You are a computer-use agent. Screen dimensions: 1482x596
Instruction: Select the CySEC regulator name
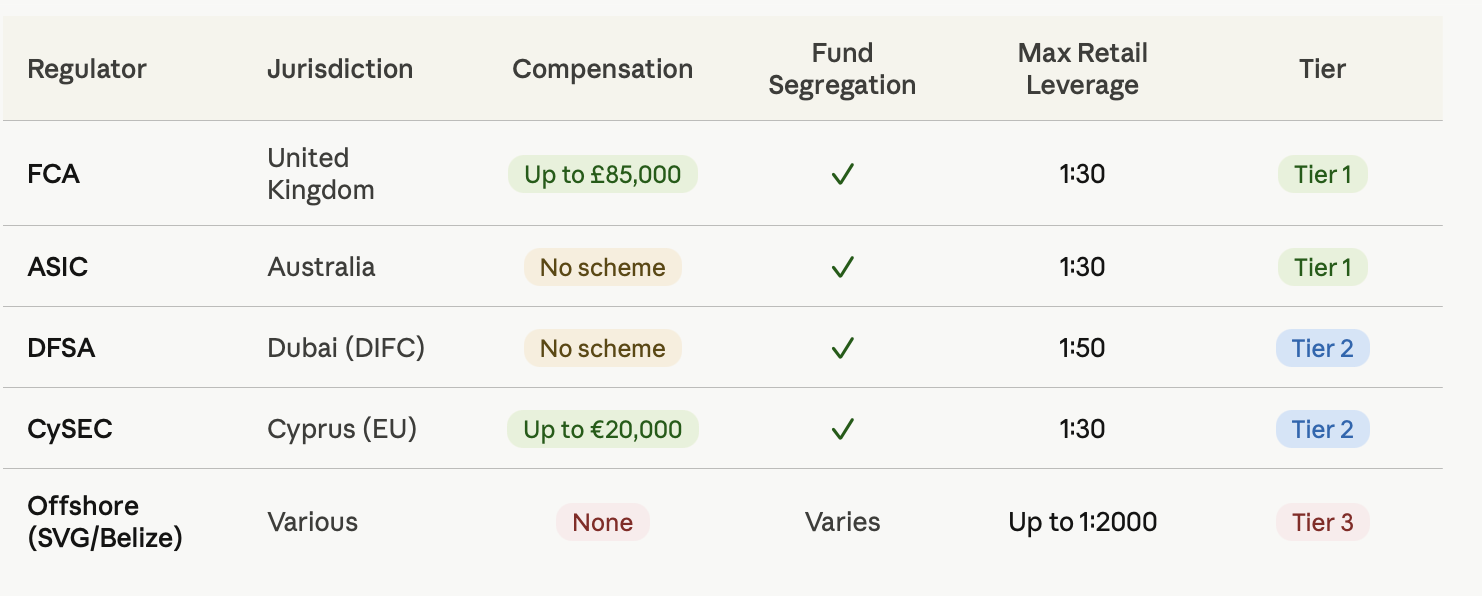point(70,429)
